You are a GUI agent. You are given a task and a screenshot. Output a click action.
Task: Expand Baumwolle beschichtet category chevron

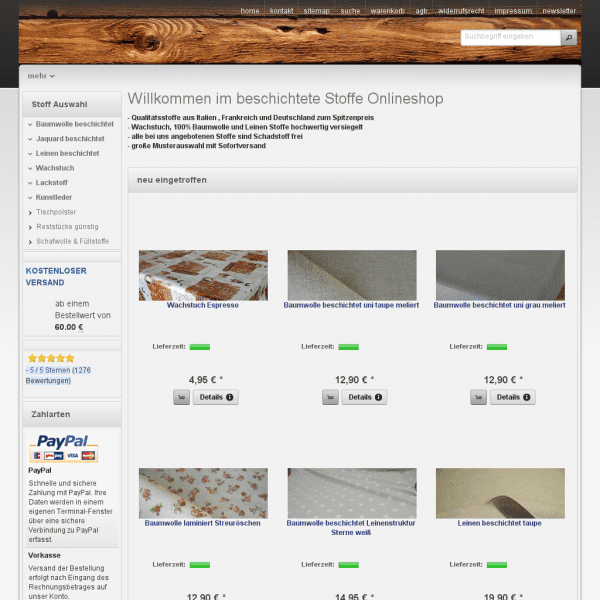tap(30, 124)
